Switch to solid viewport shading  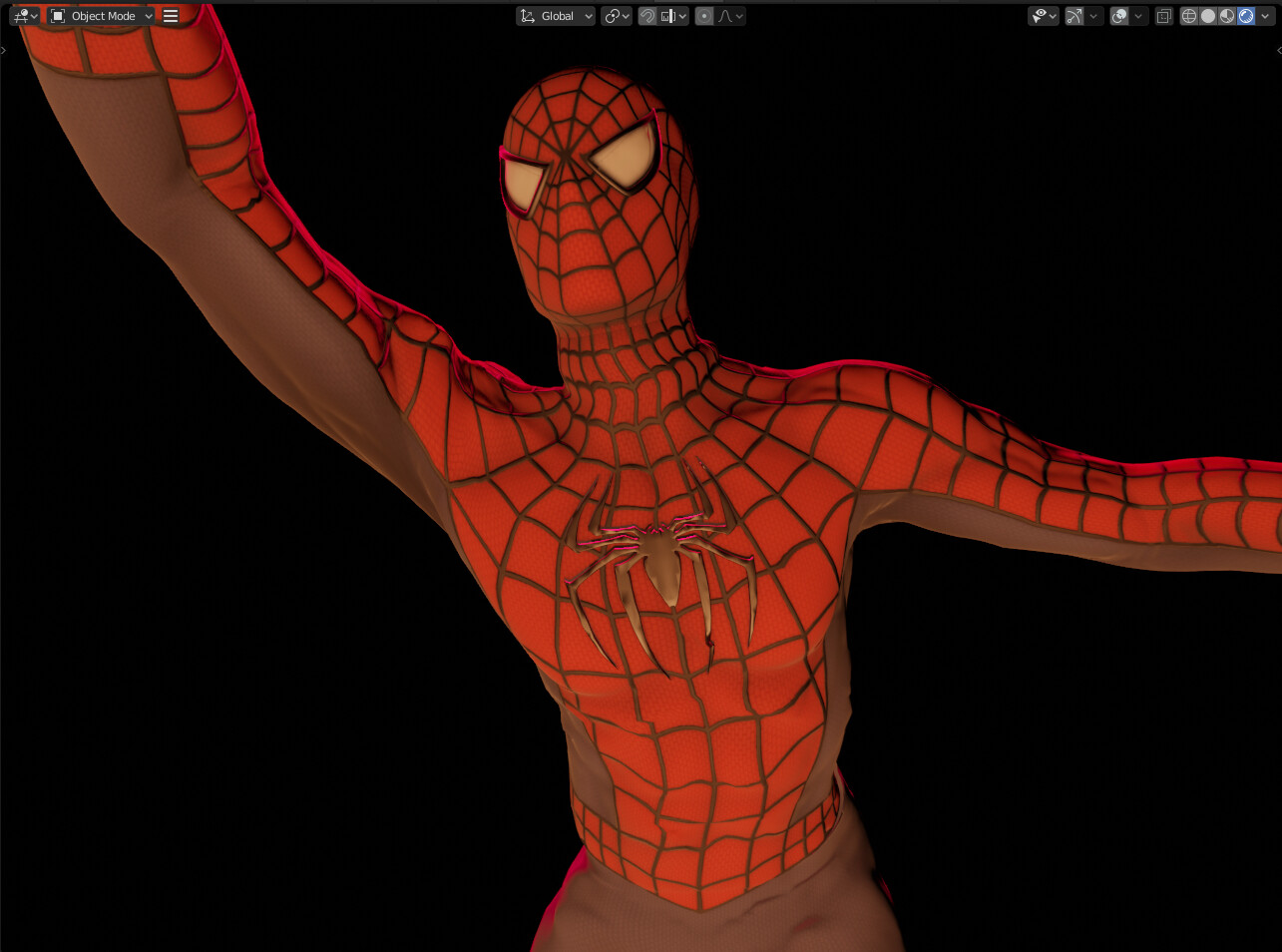[1208, 16]
